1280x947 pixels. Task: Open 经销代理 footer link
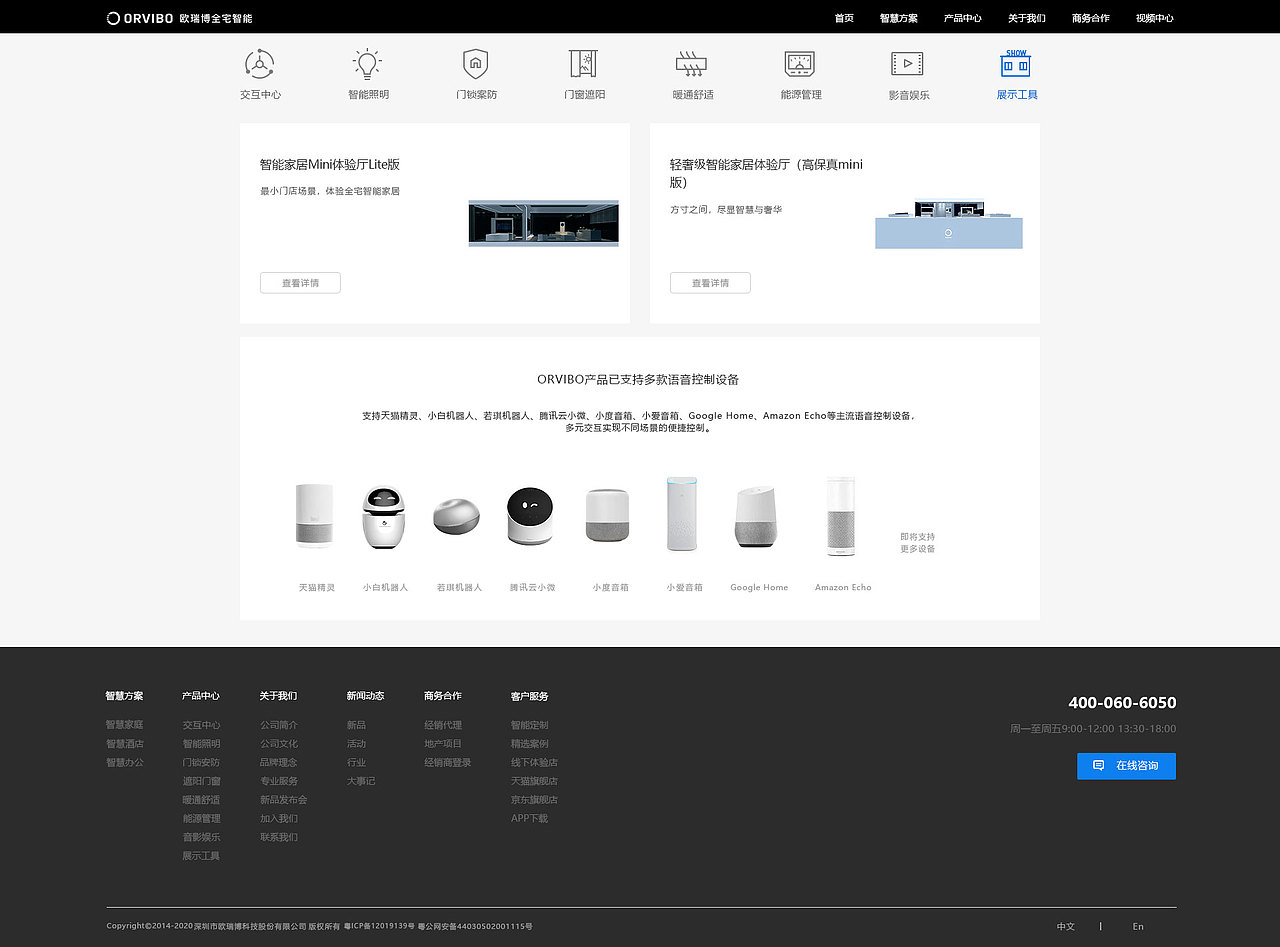[x=443, y=725]
